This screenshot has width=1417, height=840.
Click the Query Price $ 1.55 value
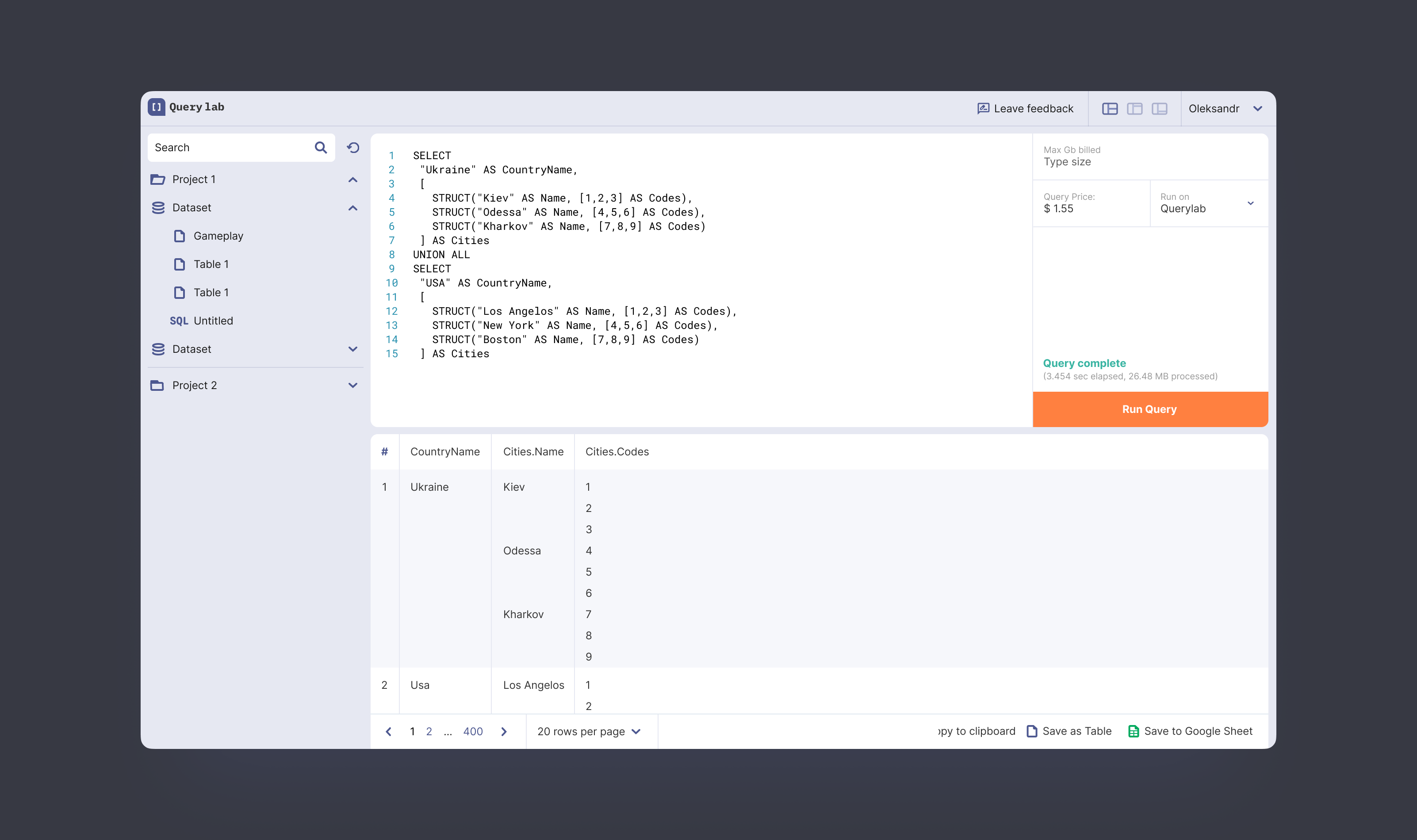click(x=1058, y=209)
